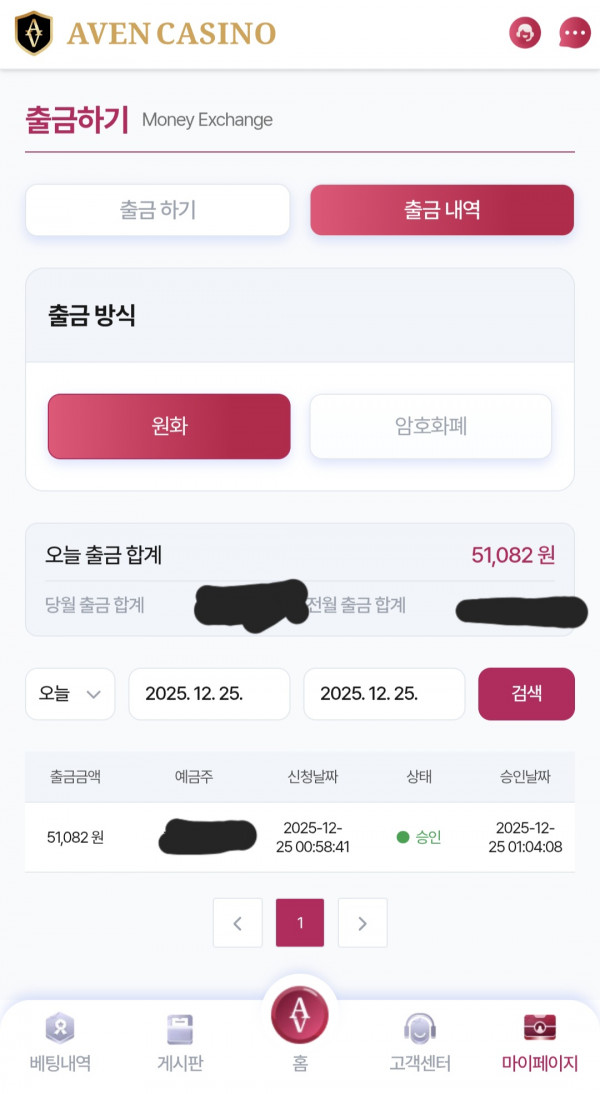
Task: Open the chat message icon in the header
Action: (x=574, y=32)
